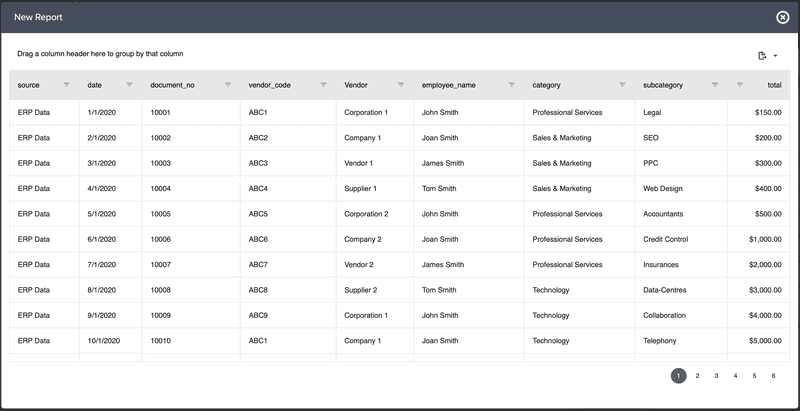Click the filter icon in source column
This screenshot has height=411, width=800.
point(67,85)
